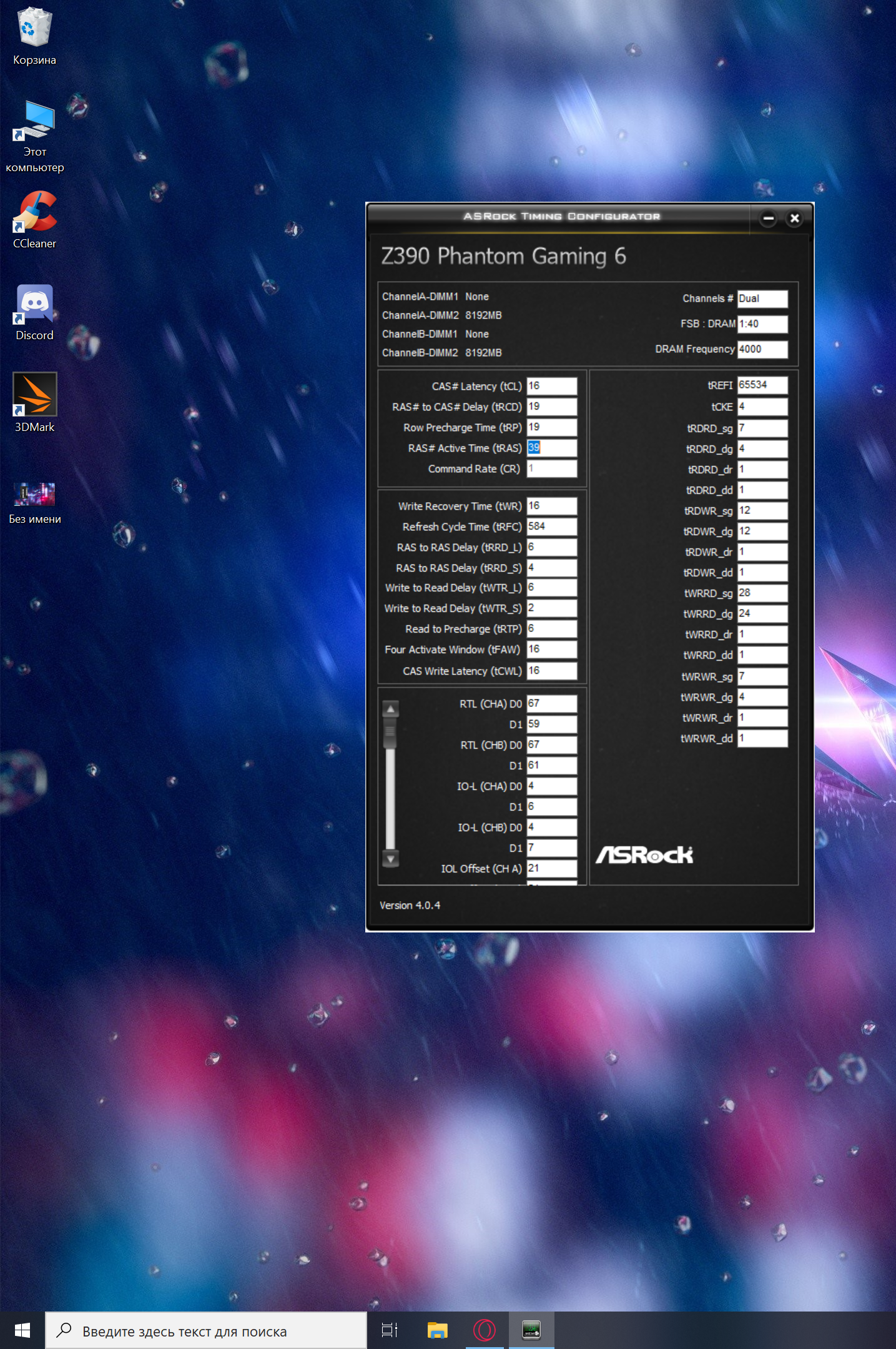Click the Four Activate Window (tFAW) field
This screenshot has height=1349, width=896.
[551, 650]
